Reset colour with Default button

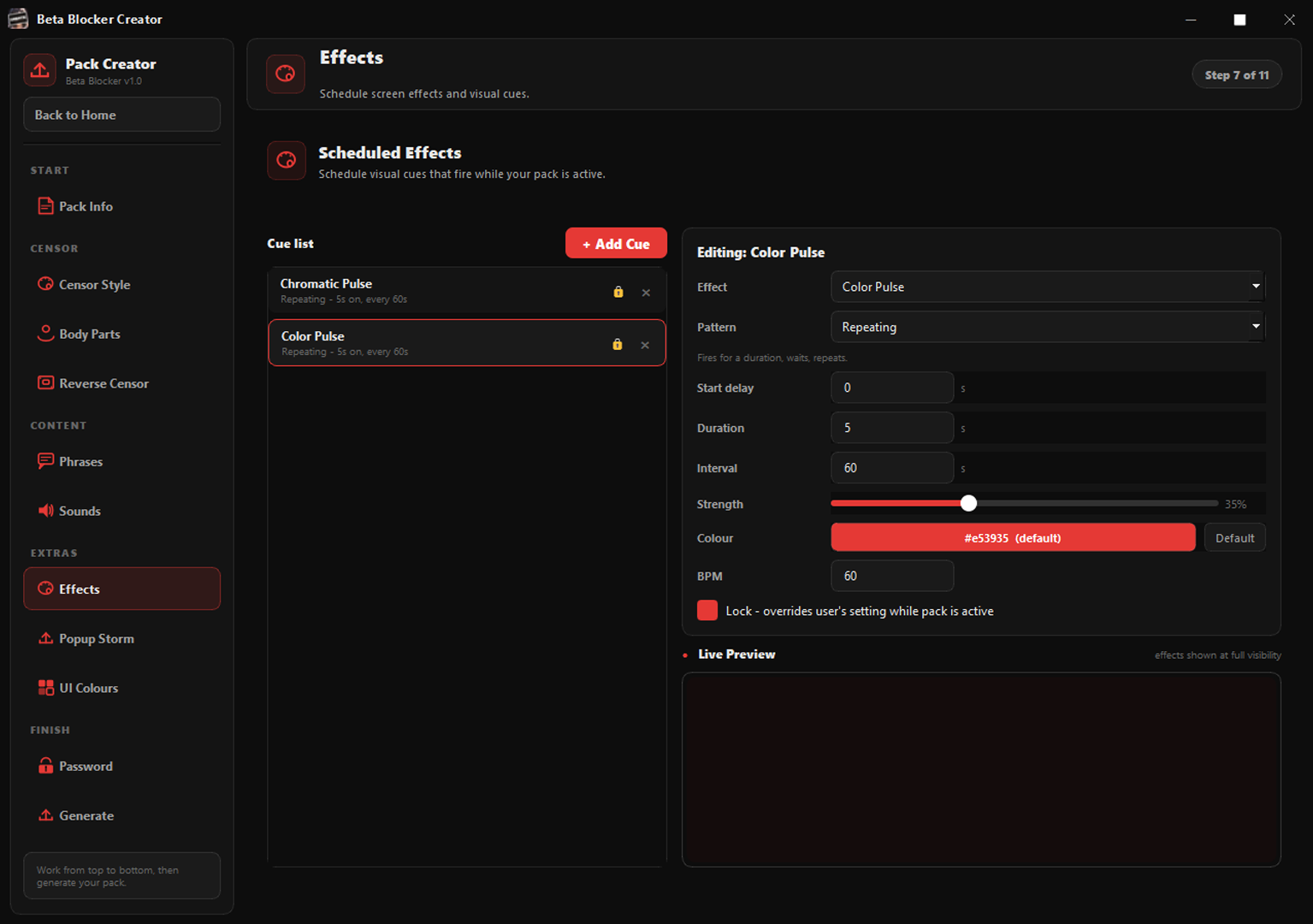pyautogui.click(x=1234, y=537)
